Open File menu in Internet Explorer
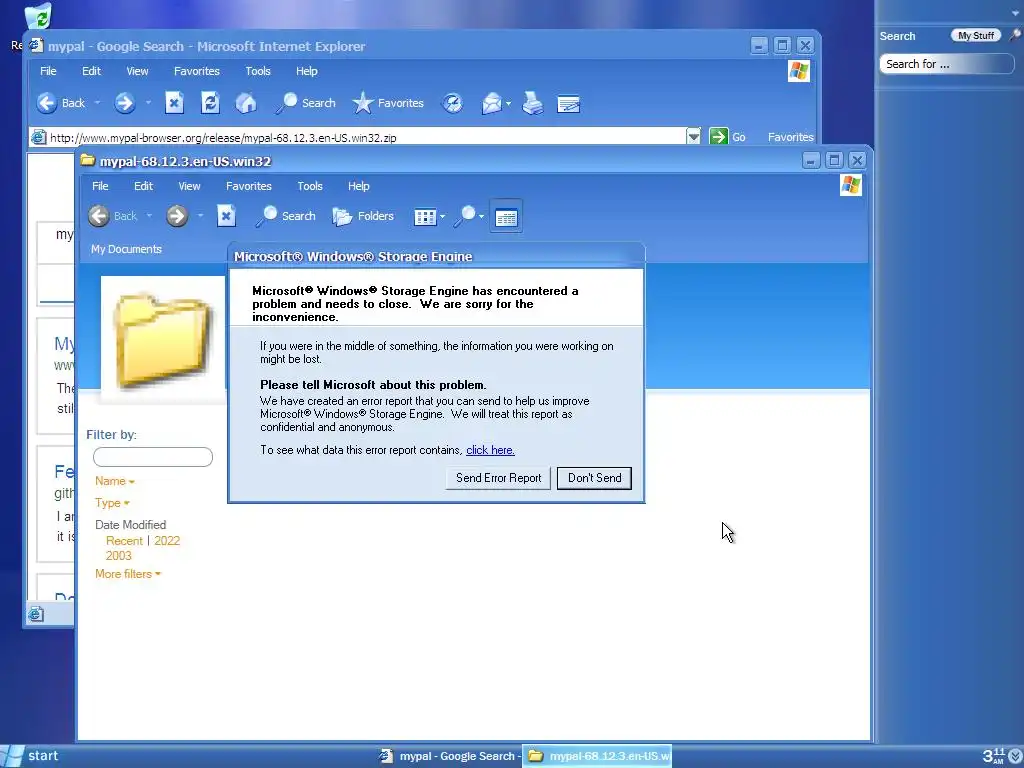Image resolution: width=1024 pixels, height=768 pixels. pos(48,71)
